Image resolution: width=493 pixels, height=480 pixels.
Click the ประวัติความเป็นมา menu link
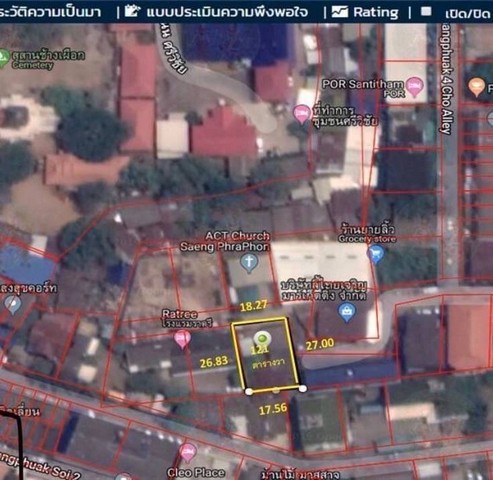pyautogui.click(x=50, y=12)
